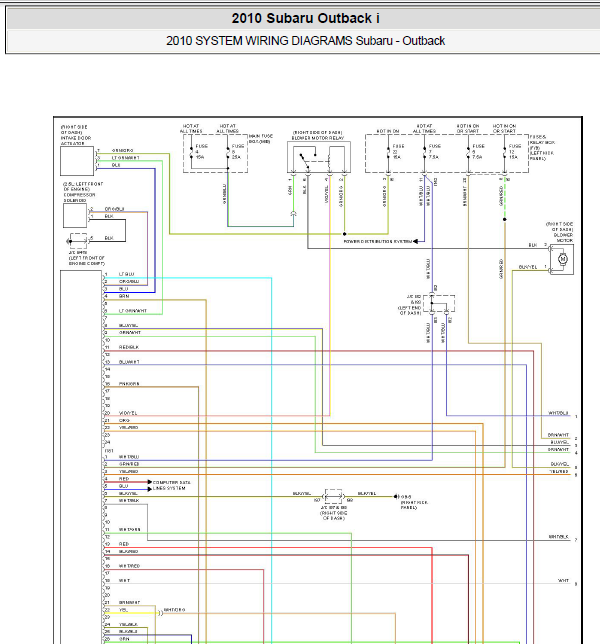Click the 'COMPUTER DATA LINES SYSTEM' label
600x644 pixels.
pos(171,485)
